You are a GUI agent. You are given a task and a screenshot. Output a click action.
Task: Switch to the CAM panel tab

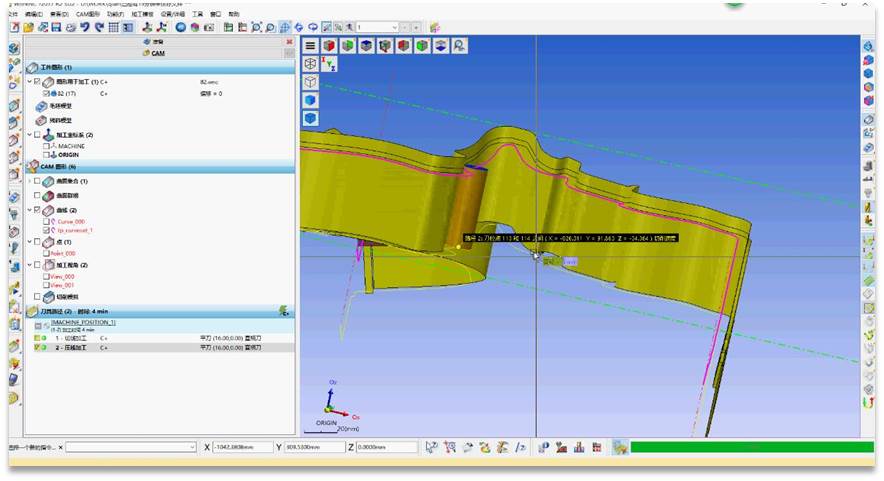click(x=154, y=53)
